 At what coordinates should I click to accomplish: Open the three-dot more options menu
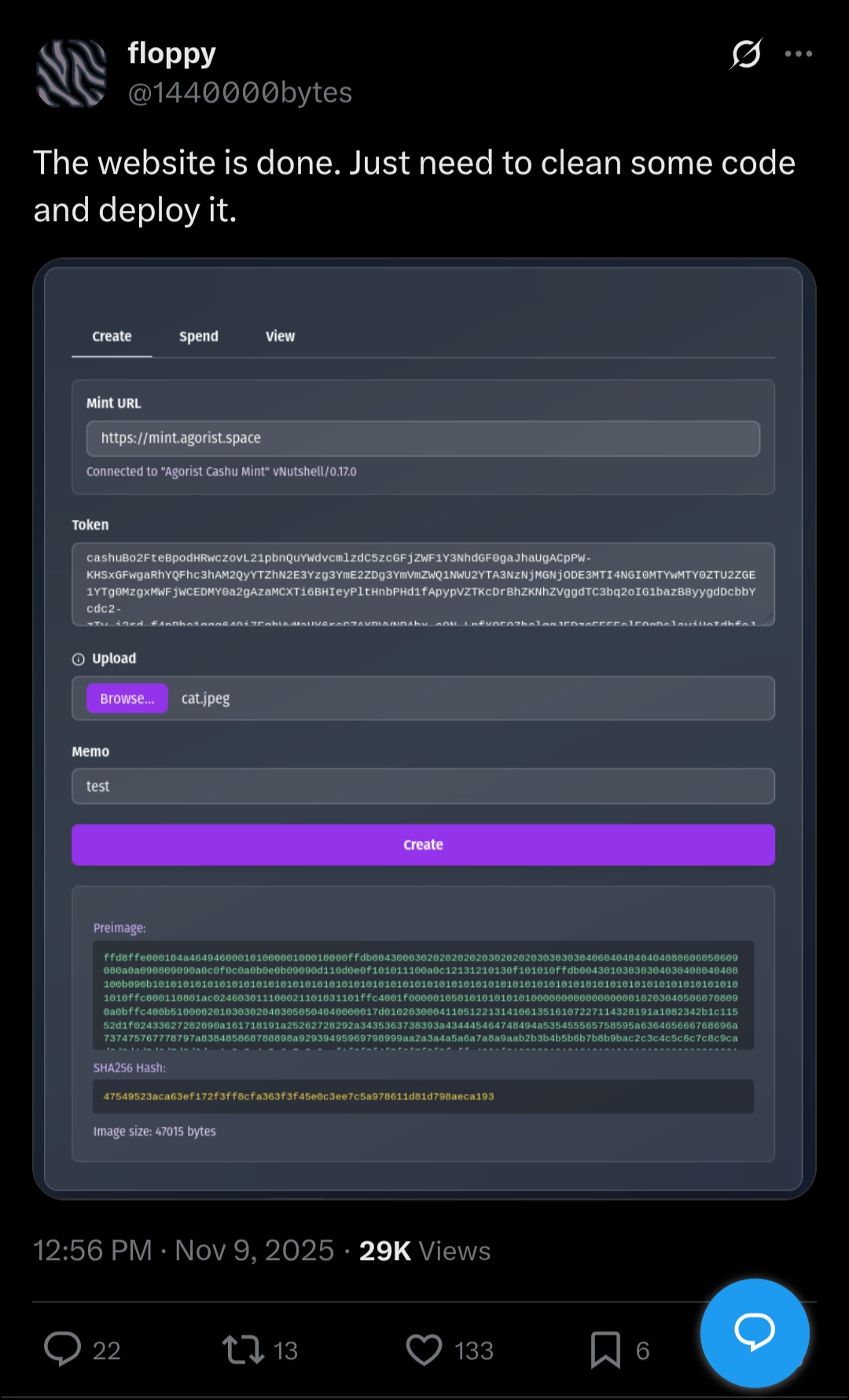[798, 53]
